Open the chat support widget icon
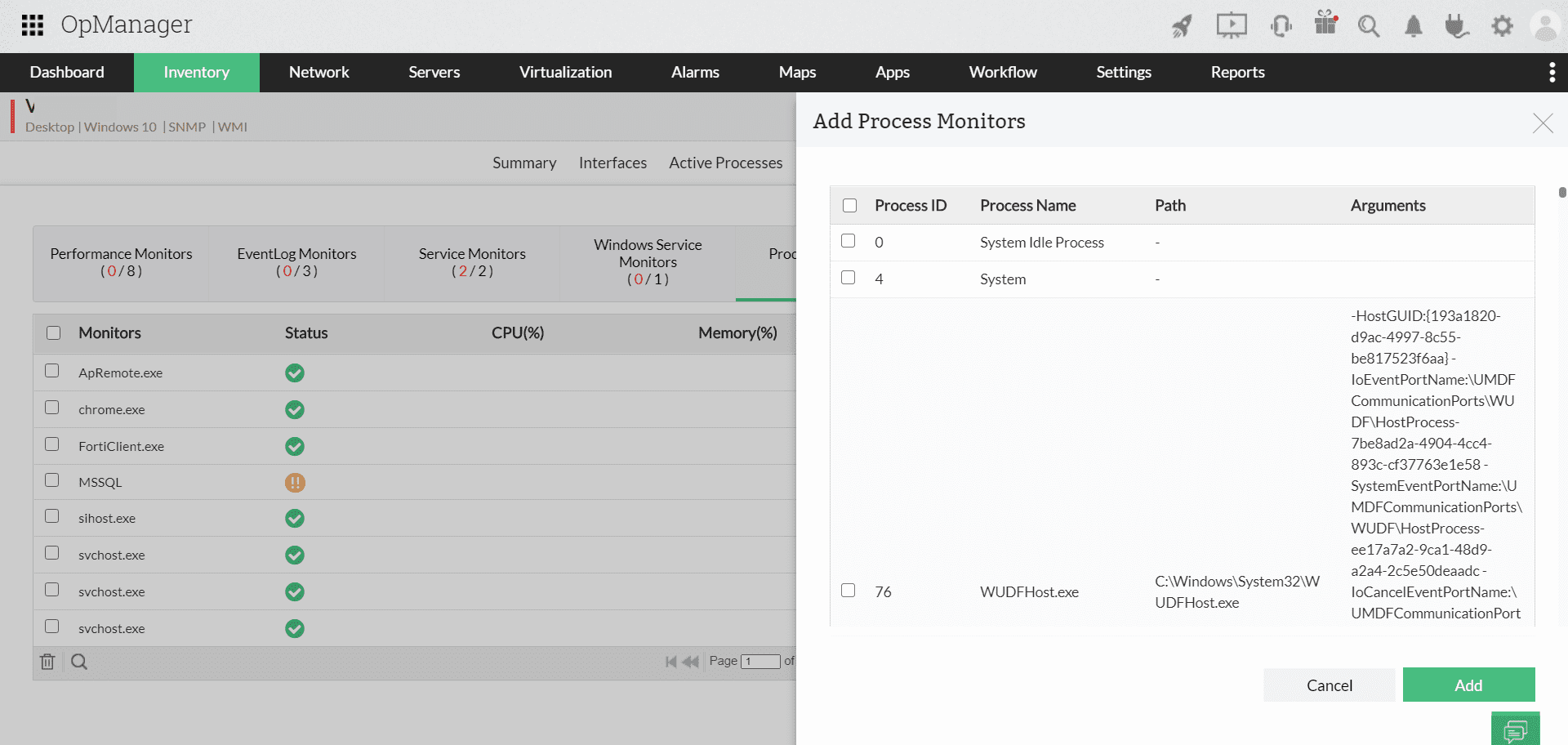This screenshot has width=1568, height=745. pyautogui.click(x=1515, y=729)
